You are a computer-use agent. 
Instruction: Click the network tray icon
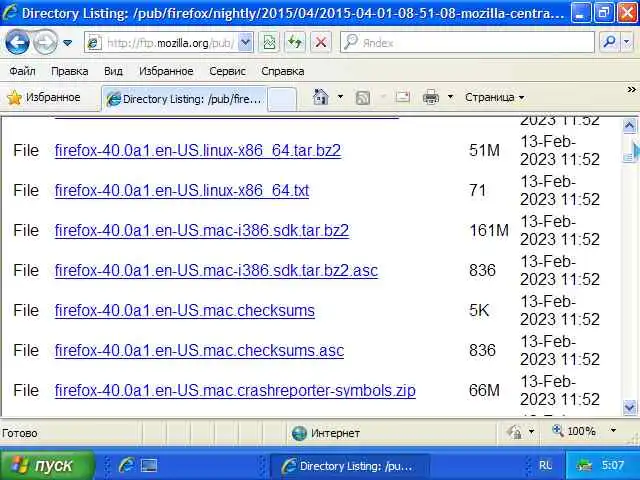pyautogui.click(x=584, y=465)
